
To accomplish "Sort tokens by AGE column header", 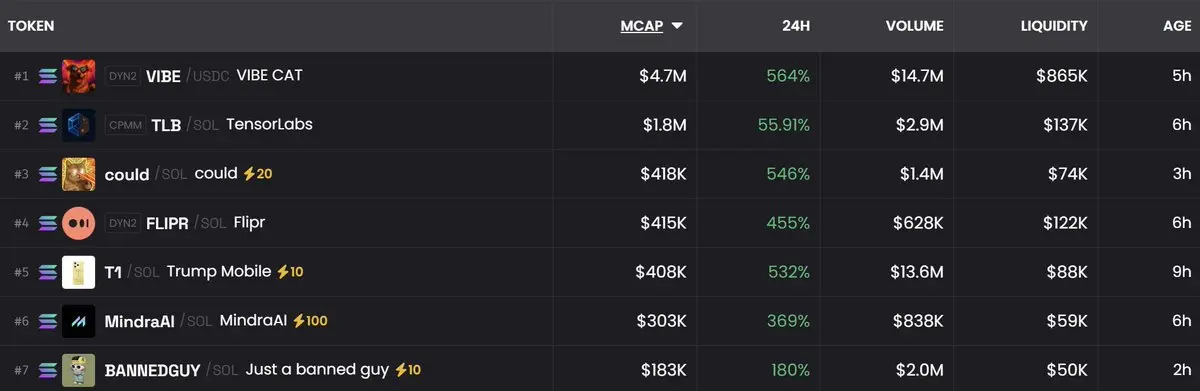I will (x=1175, y=26).
